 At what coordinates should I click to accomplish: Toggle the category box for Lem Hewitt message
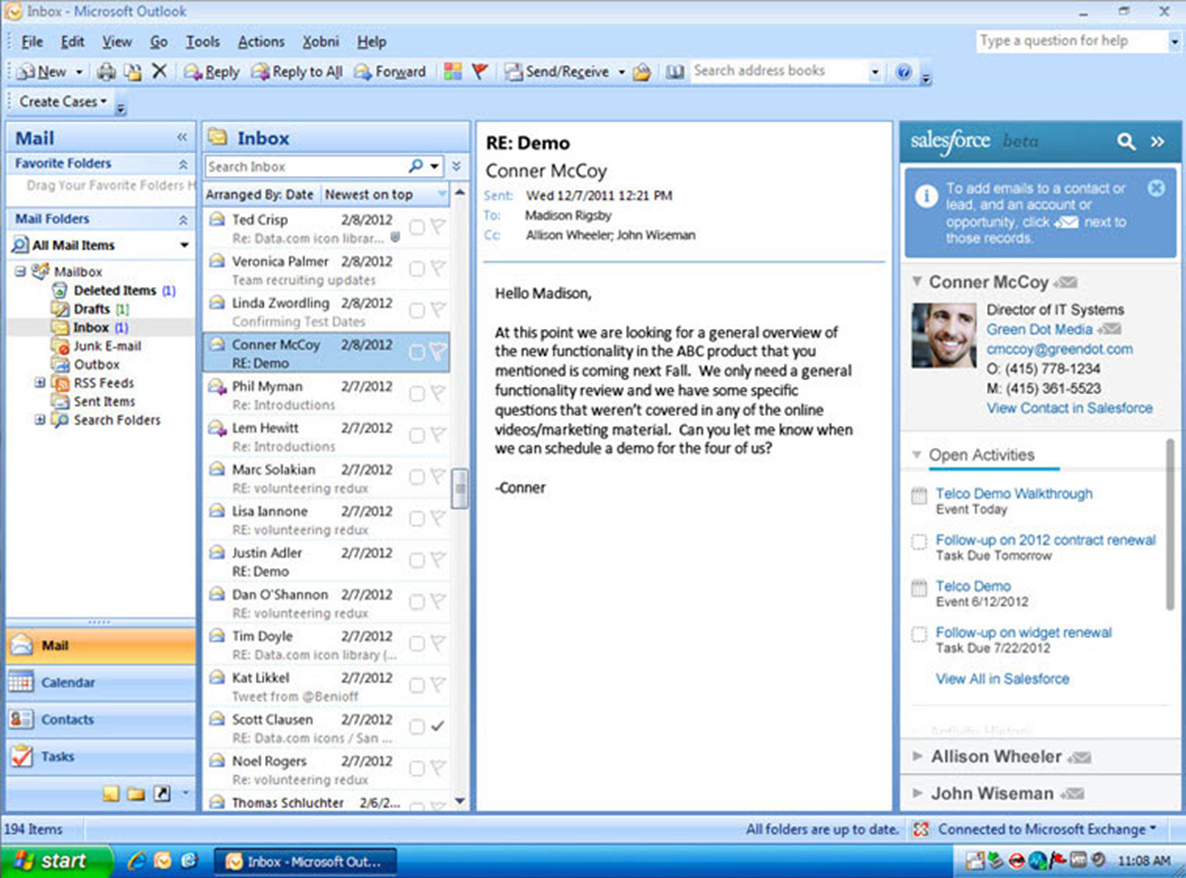pyautogui.click(x=417, y=435)
